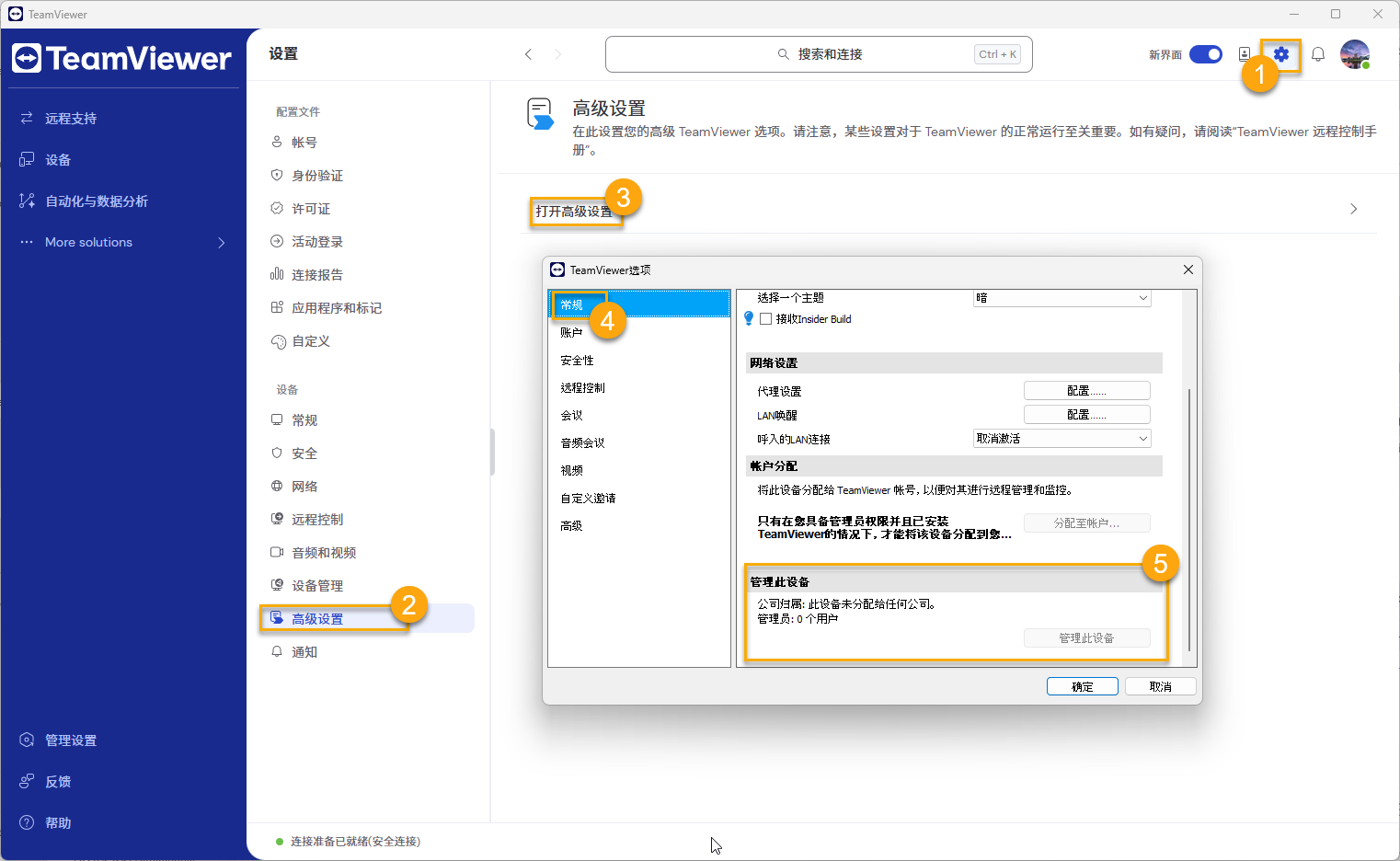Click 配置 button for LAN唤醒
The height and width of the screenshot is (861, 1400).
click(1087, 415)
